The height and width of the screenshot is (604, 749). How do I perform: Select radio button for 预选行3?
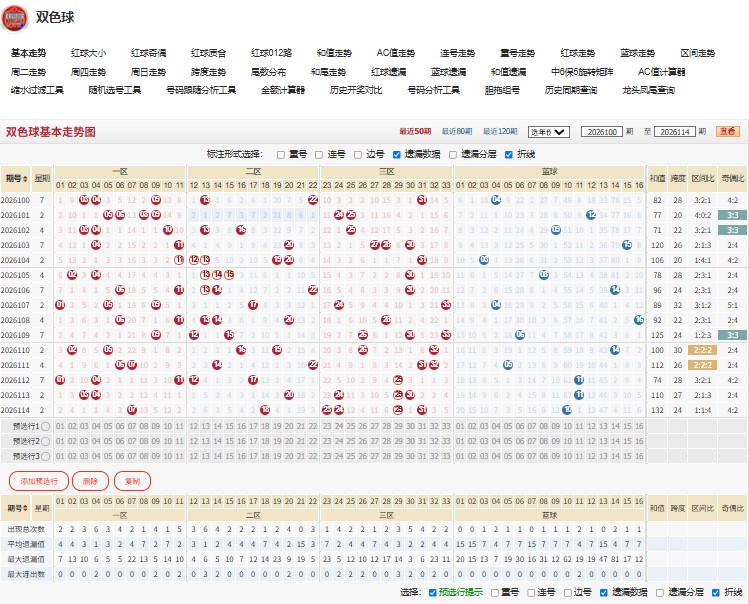pyautogui.click(x=45, y=456)
